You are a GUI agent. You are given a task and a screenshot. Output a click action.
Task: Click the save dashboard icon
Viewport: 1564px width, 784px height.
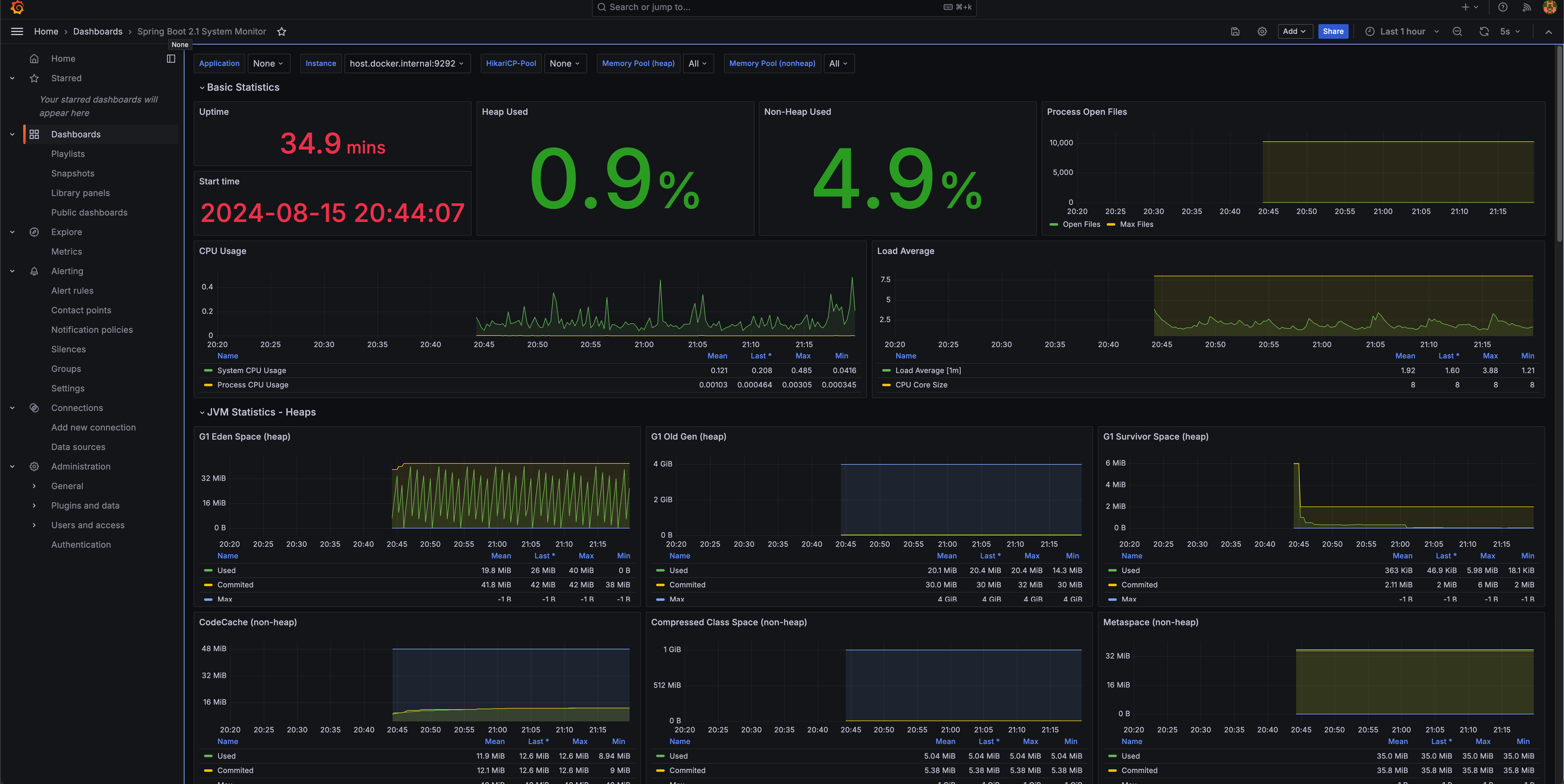coord(1235,31)
